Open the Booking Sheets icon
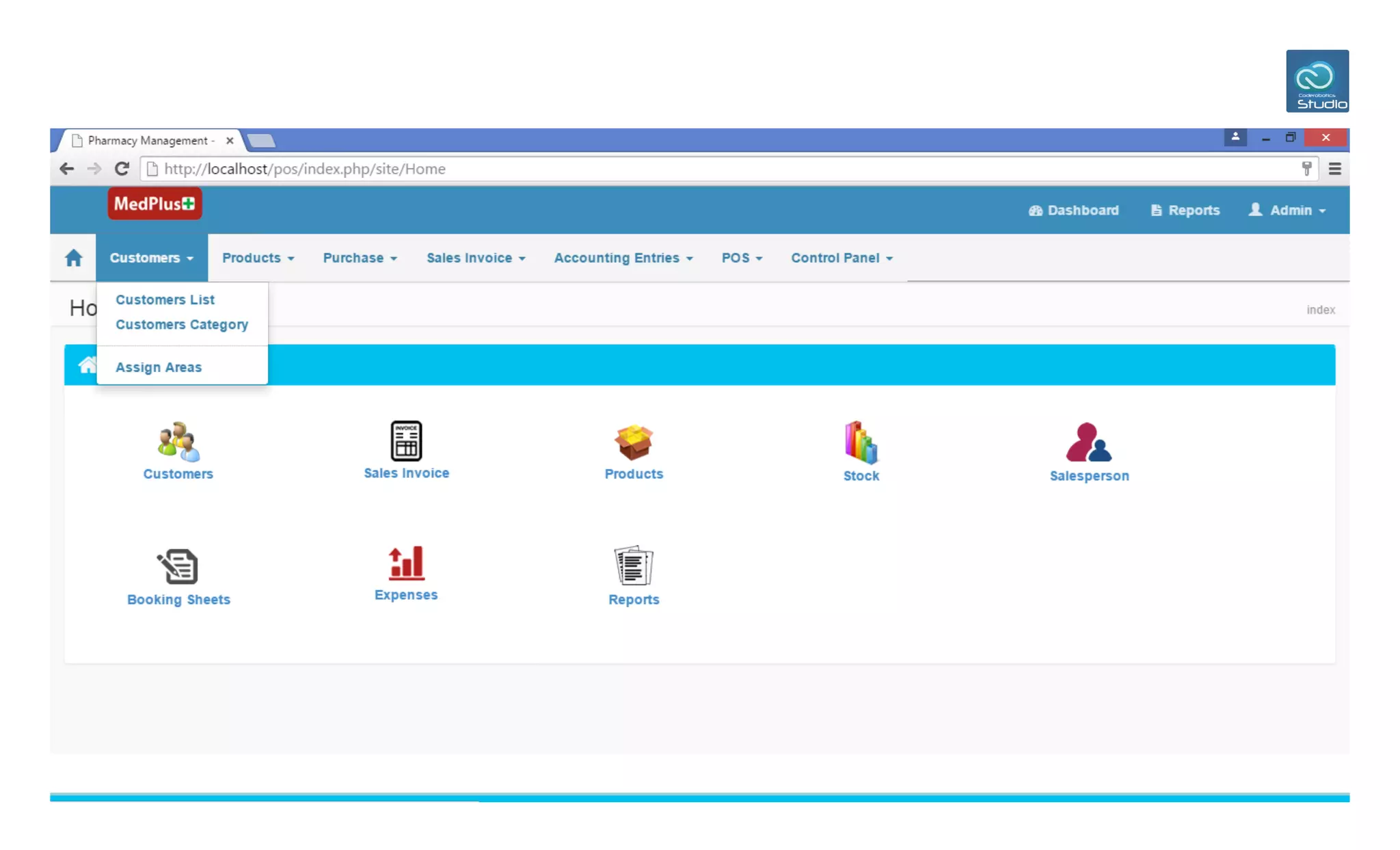The height and width of the screenshot is (850, 1400). coord(178,566)
